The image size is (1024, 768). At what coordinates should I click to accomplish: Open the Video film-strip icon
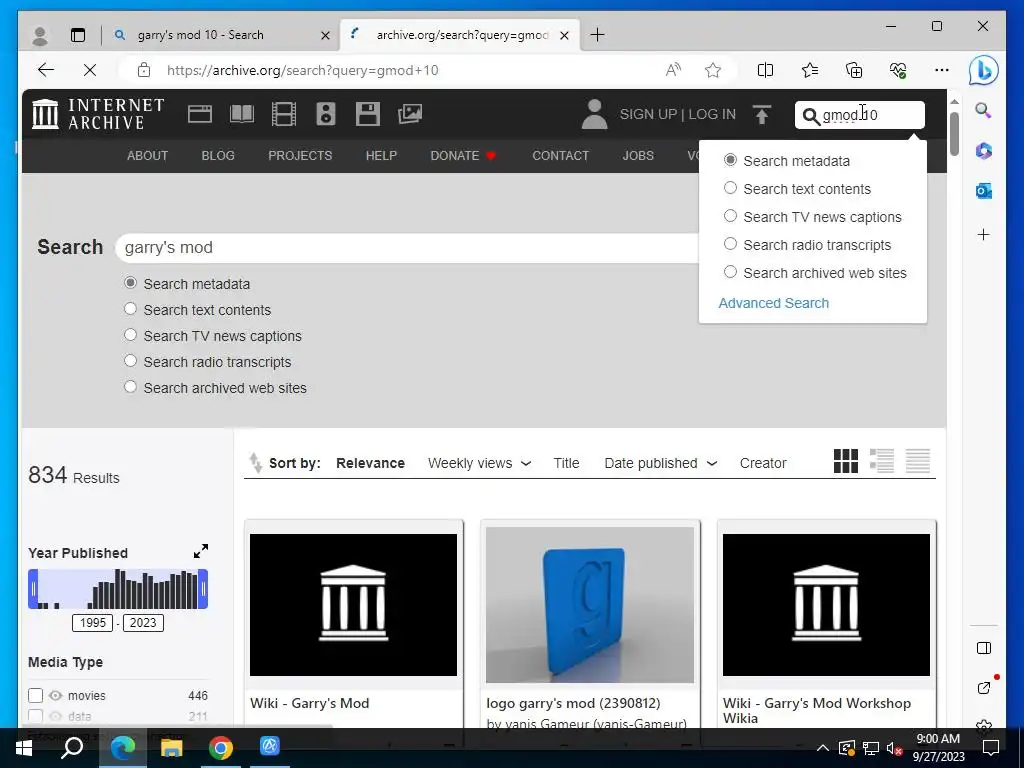[283, 114]
